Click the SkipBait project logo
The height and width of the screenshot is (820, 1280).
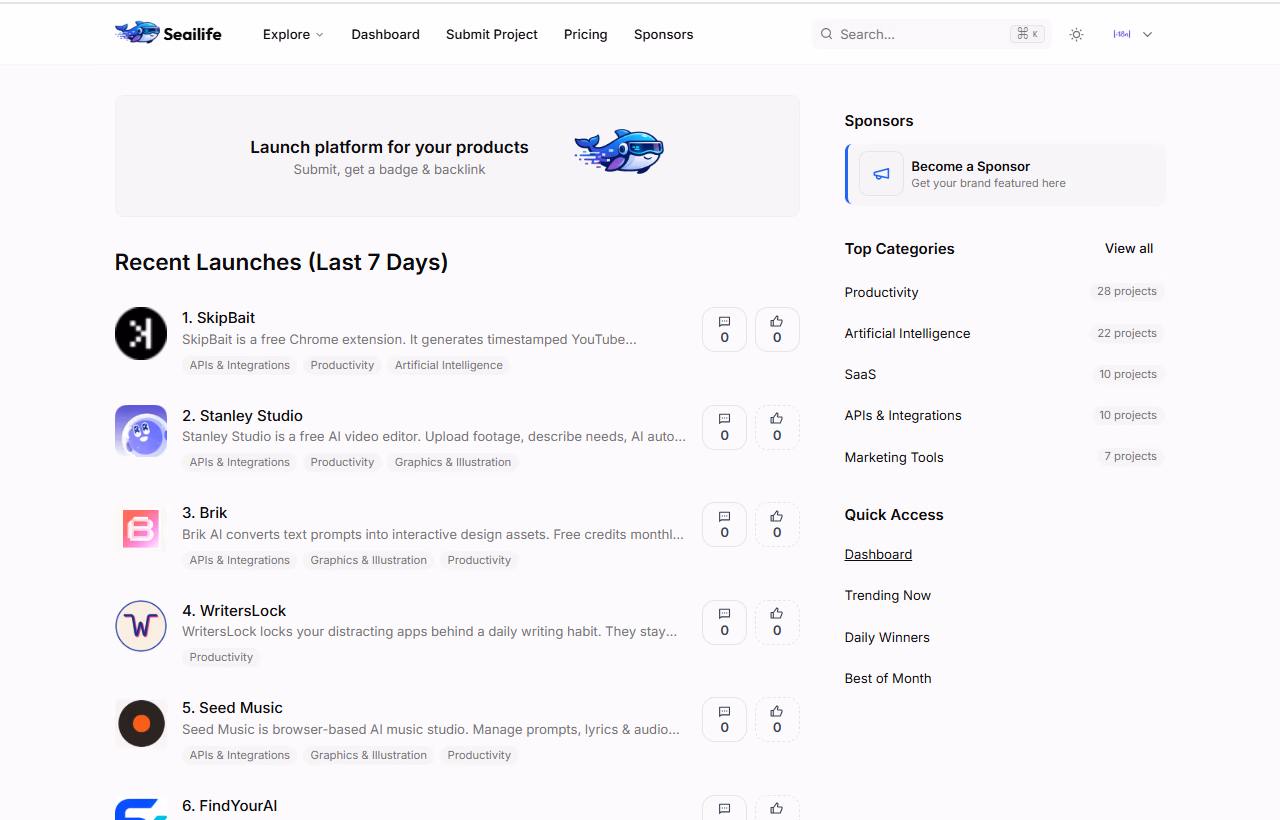point(141,333)
